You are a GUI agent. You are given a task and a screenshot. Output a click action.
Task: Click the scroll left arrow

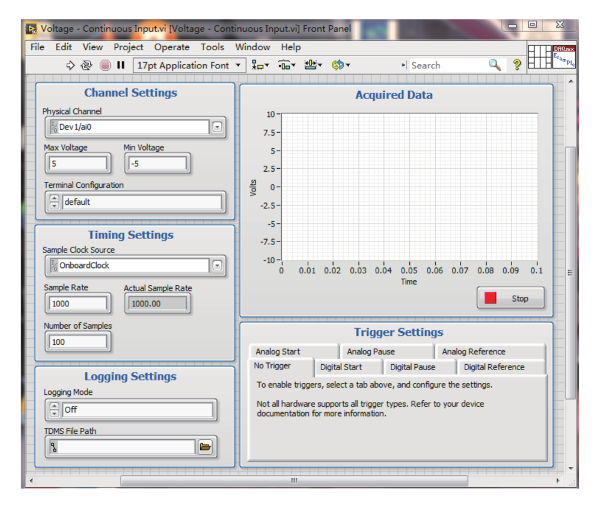[31, 481]
